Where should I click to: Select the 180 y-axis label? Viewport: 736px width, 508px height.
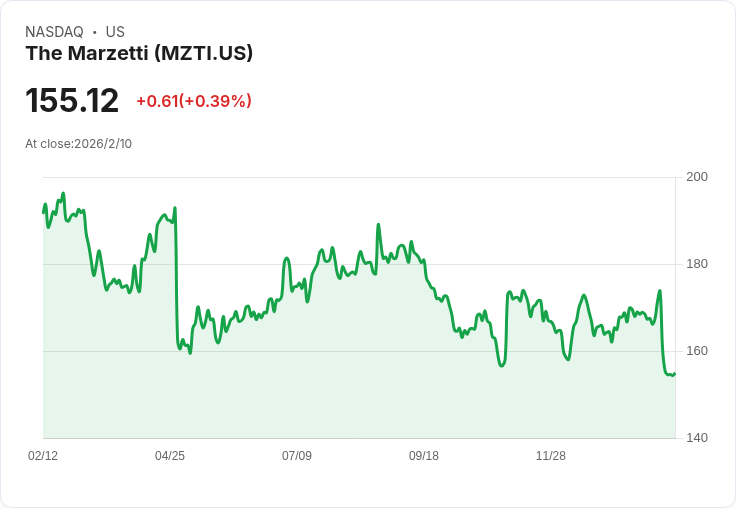pyautogui.click(x=697, y=264)
